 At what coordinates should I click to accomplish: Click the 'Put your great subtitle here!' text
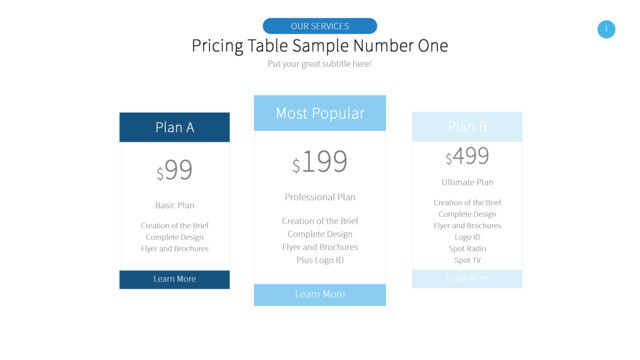320,64
